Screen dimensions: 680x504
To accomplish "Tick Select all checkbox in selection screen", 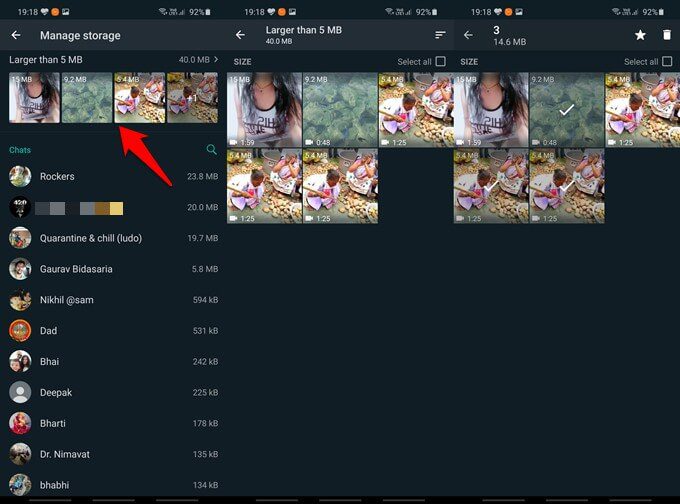I will [667, 61].
